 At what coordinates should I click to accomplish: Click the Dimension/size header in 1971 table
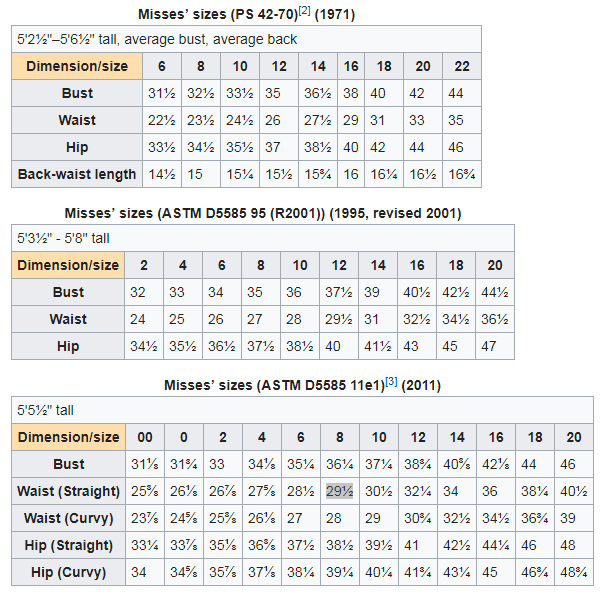(x=77, y=66)
